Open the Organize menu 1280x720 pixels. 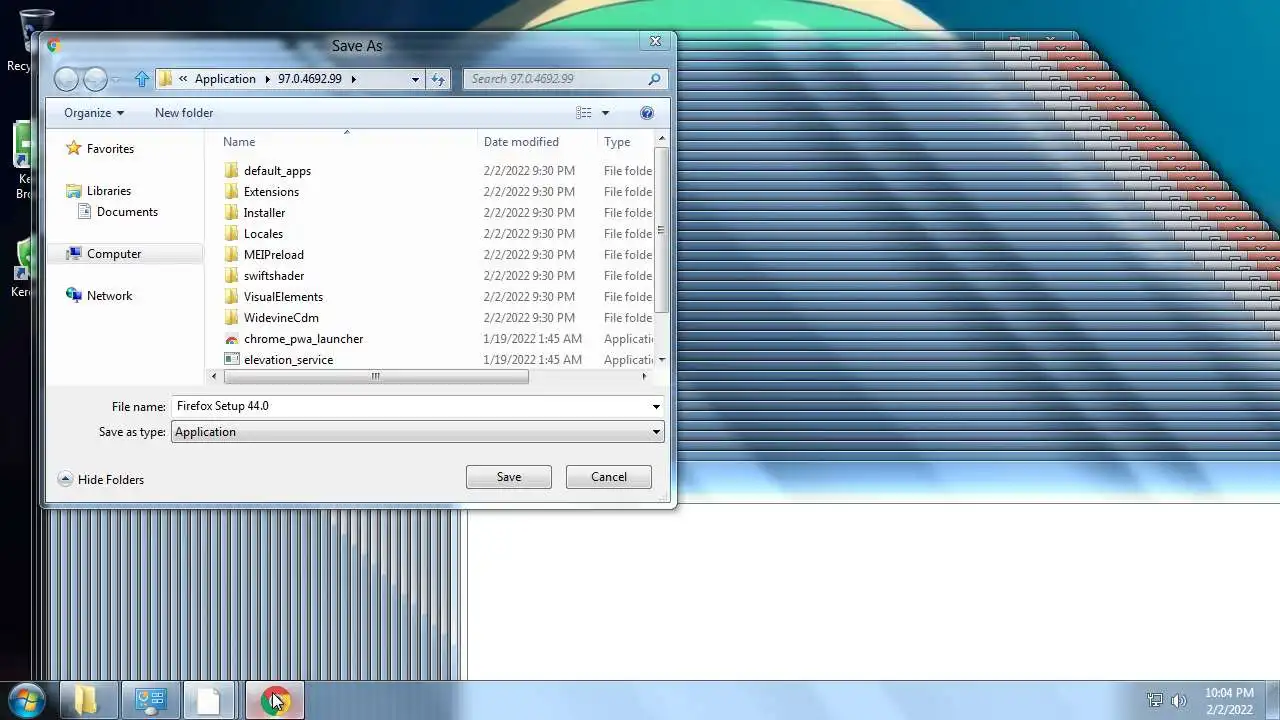tap(94, 113)
